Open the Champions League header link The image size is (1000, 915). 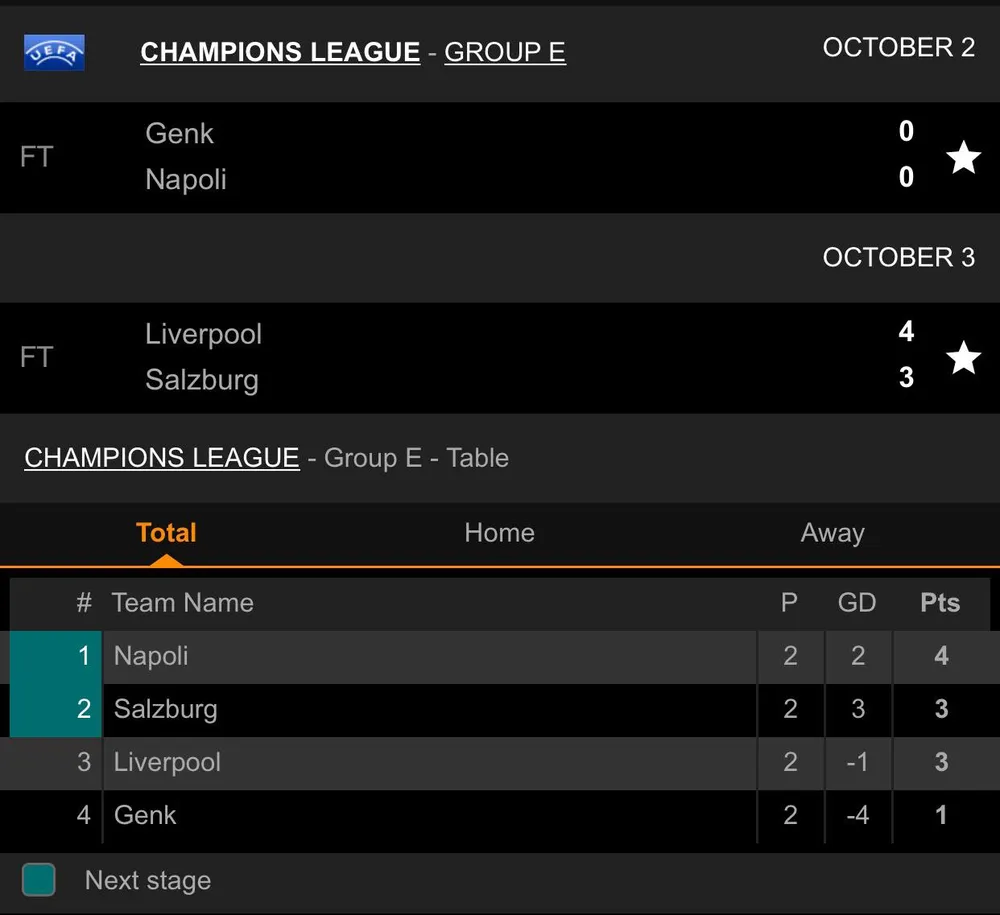tap(280, 52)
